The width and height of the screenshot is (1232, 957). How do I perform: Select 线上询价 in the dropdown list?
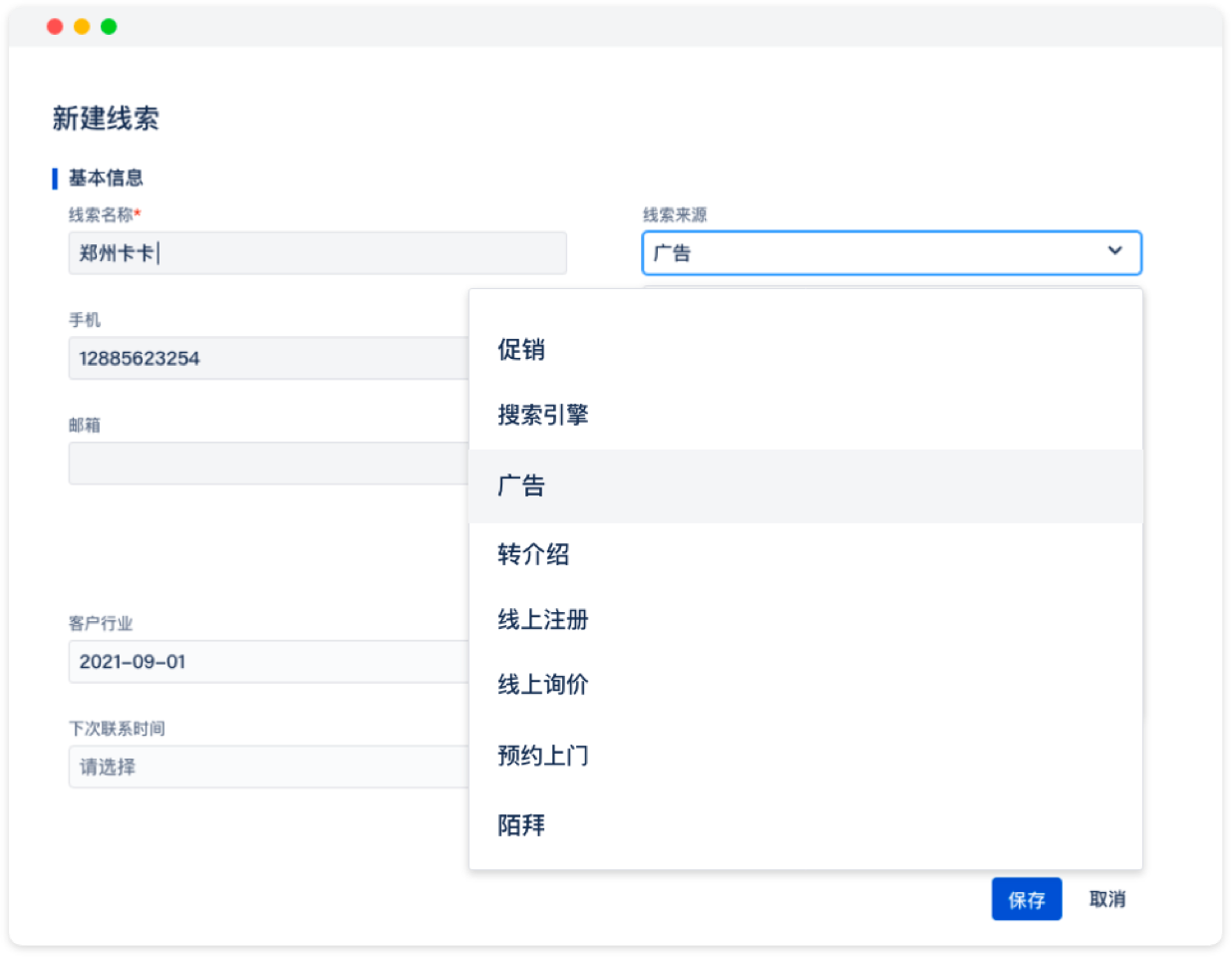543,685
